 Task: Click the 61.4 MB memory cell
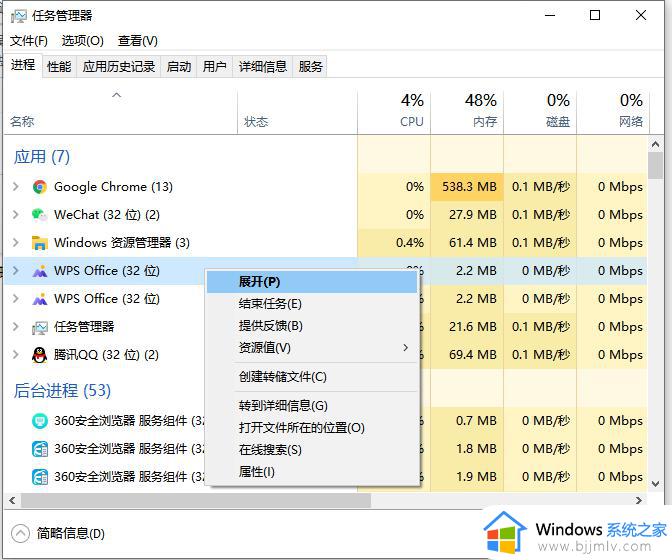click(x=467, y=243)
